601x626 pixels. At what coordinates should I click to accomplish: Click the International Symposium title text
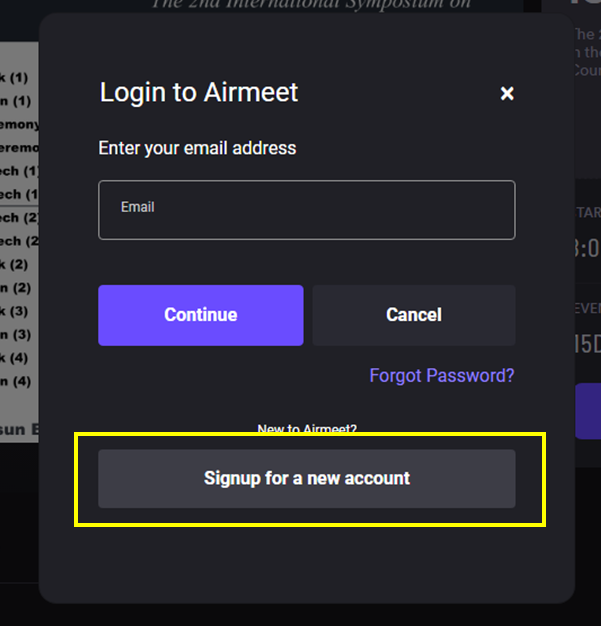pyautogui.click(x=311, y=5)
